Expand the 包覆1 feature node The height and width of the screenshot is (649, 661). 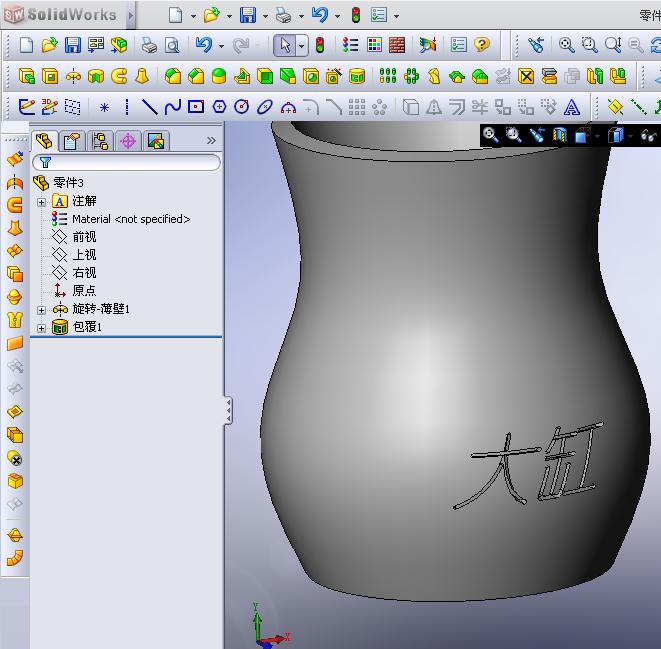click(x=41, y=328)
